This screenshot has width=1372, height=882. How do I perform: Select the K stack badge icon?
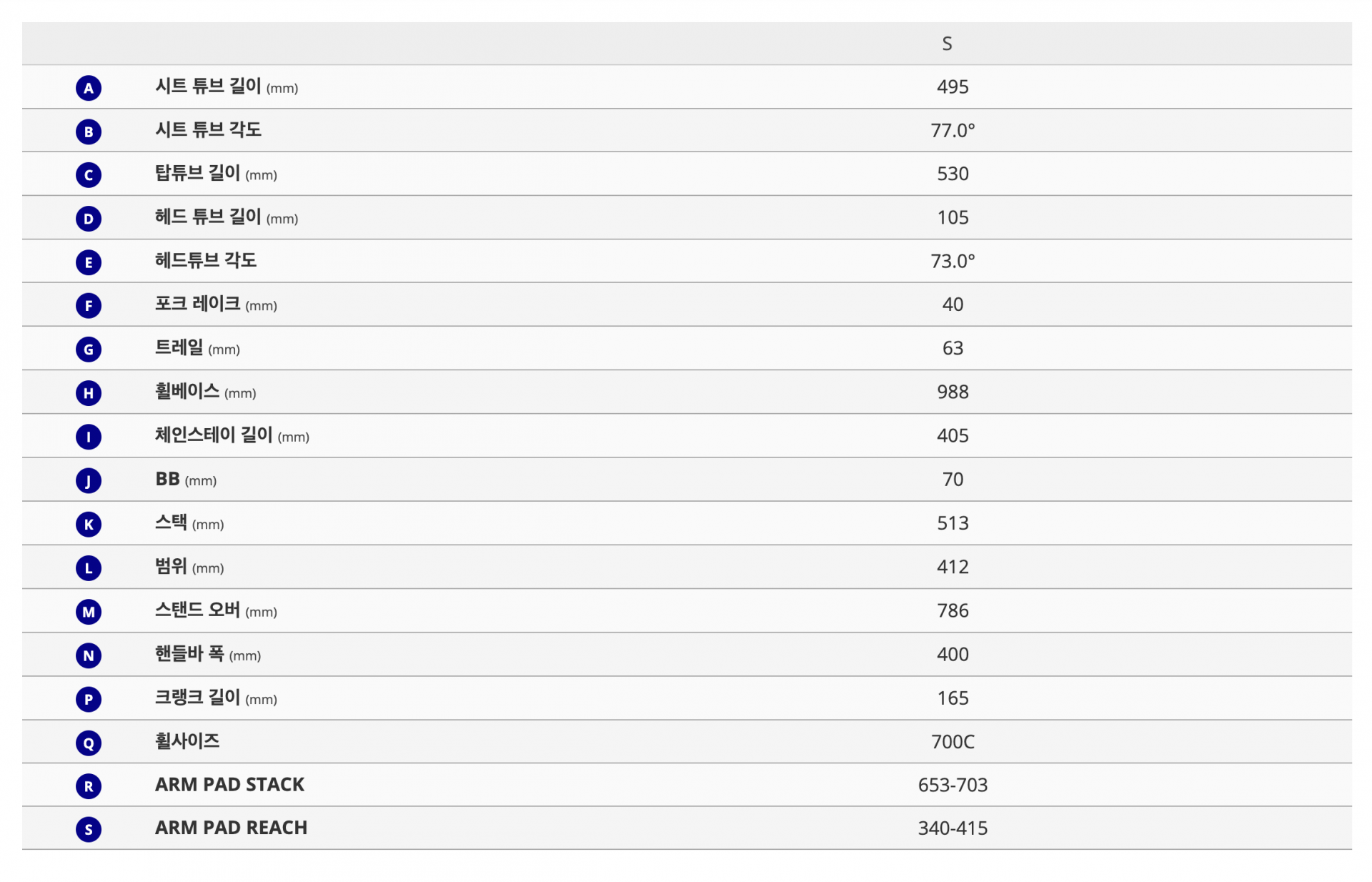[x=89, y=525]
